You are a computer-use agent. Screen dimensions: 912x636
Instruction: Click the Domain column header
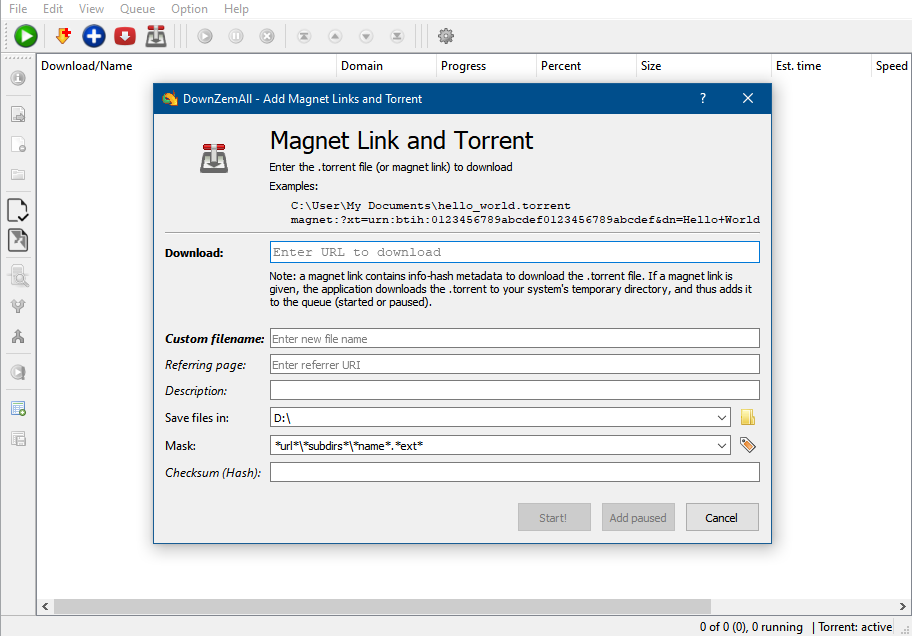tap(386, 66)
